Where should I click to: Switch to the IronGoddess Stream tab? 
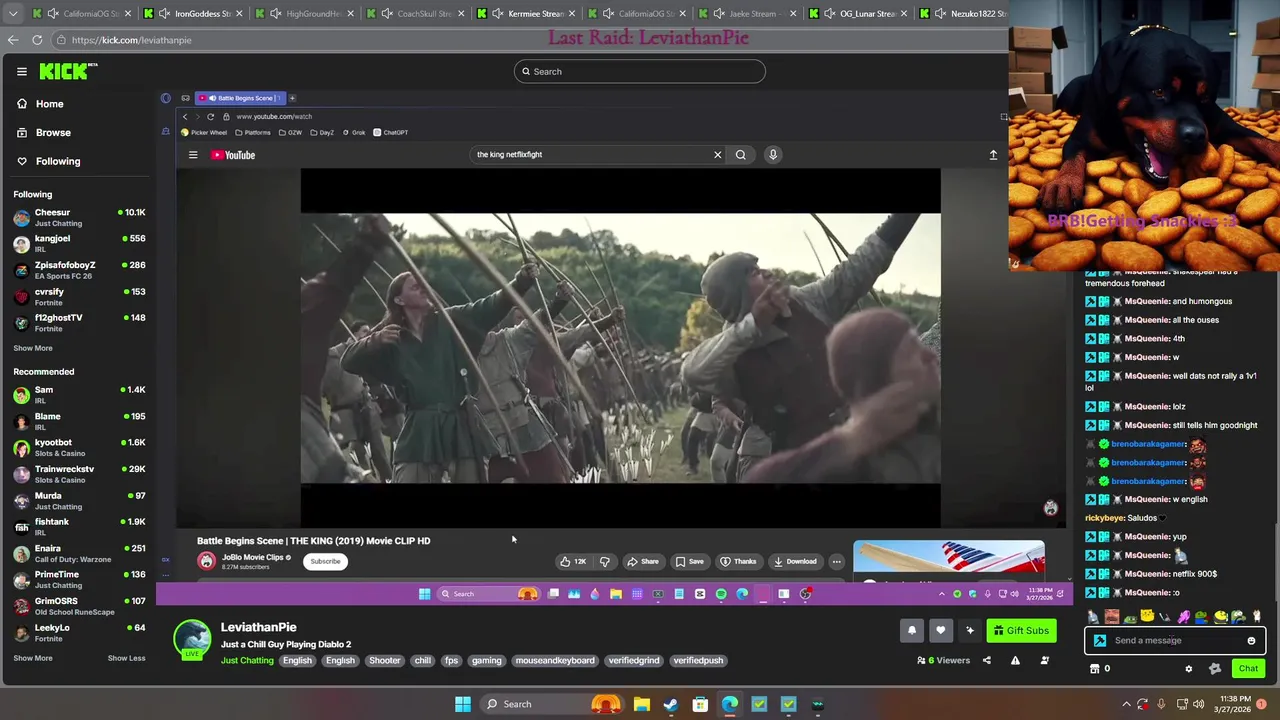[194, 14]
